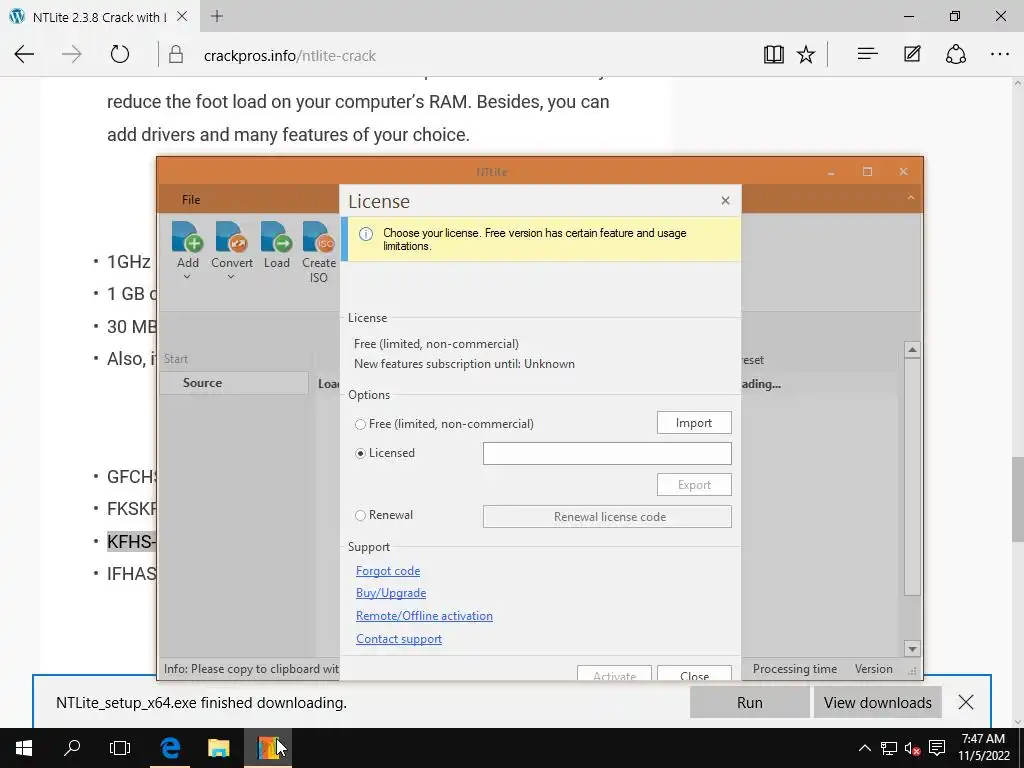Dismiss the download notification bar

[965, 703]
